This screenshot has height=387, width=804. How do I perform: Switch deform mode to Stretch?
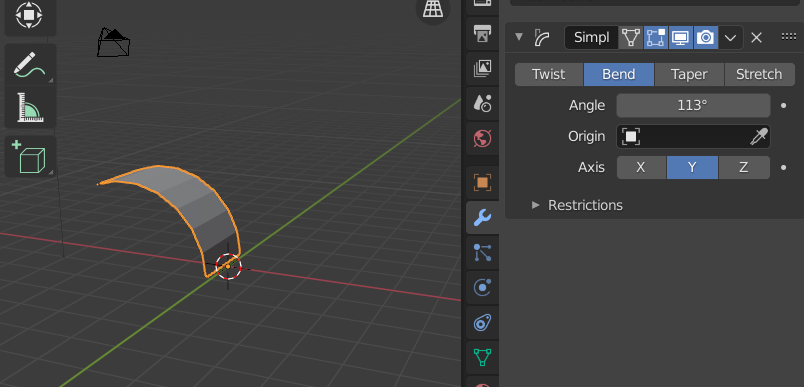(x=759, y=74)
